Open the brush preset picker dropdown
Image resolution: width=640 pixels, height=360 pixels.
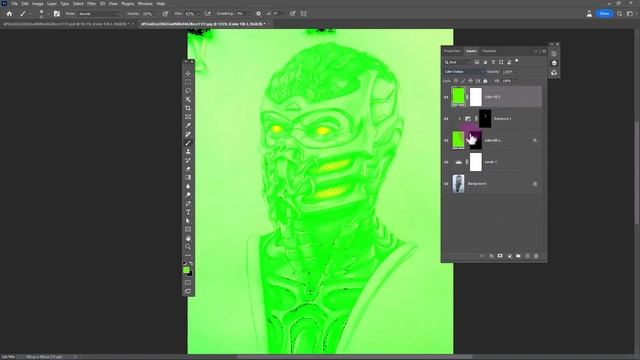click(x=48, y=13)
